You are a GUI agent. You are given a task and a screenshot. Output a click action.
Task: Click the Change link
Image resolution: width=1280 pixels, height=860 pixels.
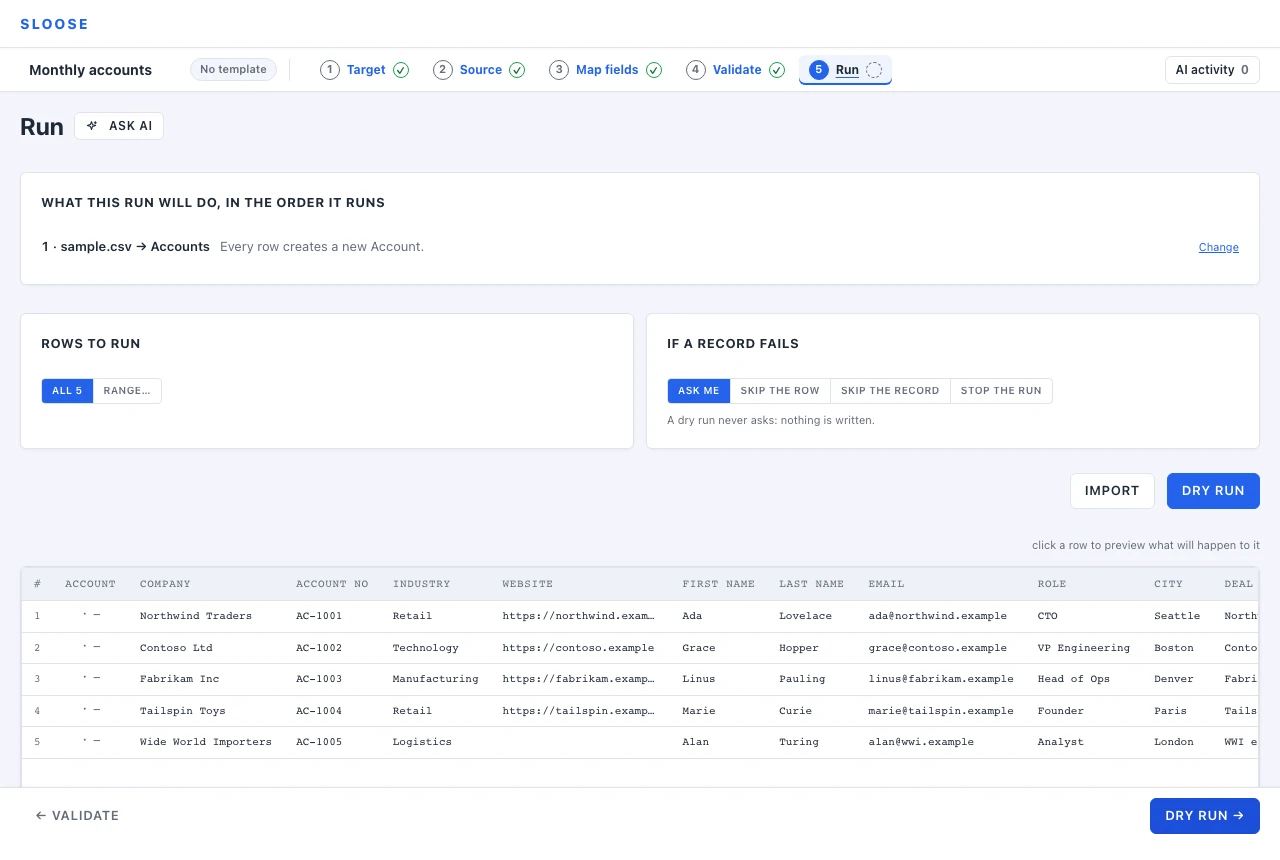pyautogui.click(x=1218, y=247)
